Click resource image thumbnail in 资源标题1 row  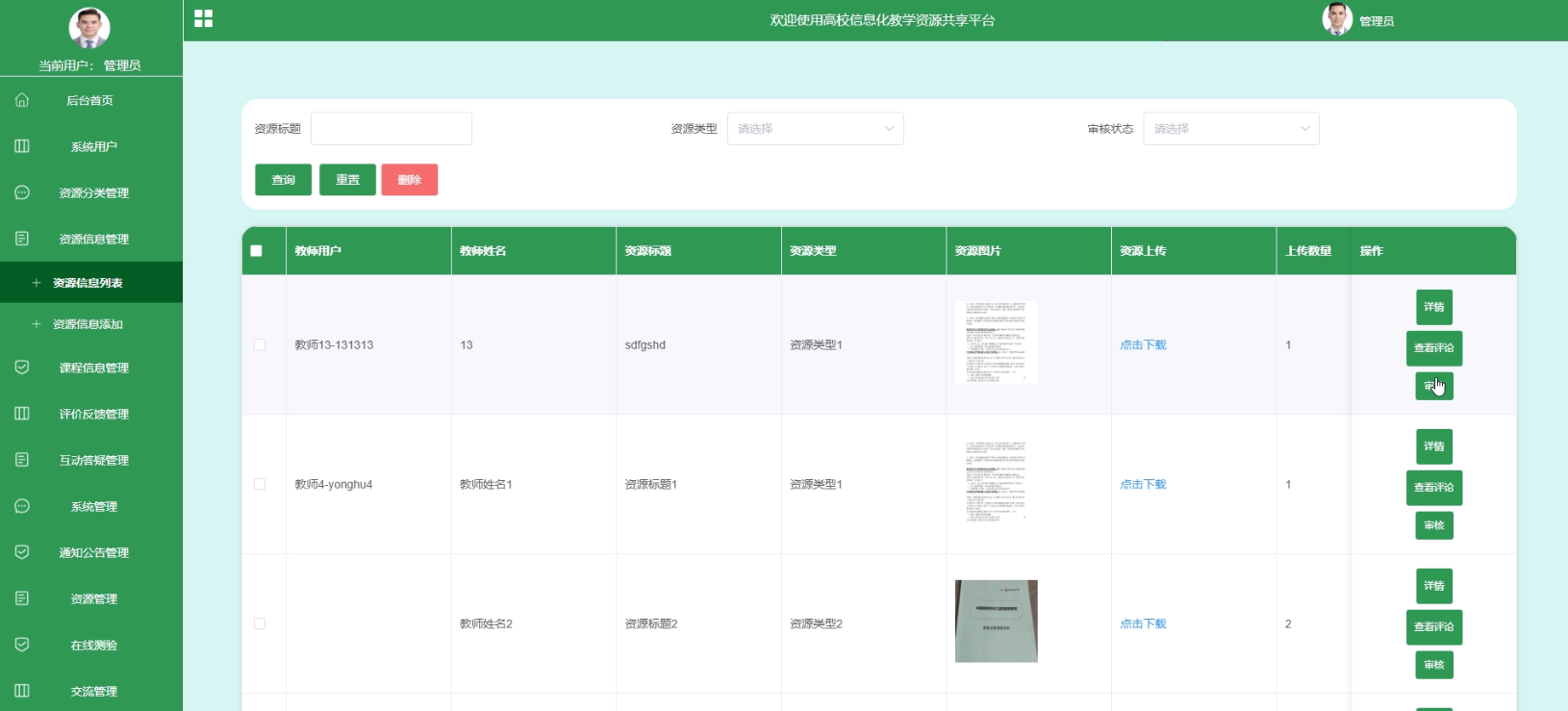coord(997,482)
